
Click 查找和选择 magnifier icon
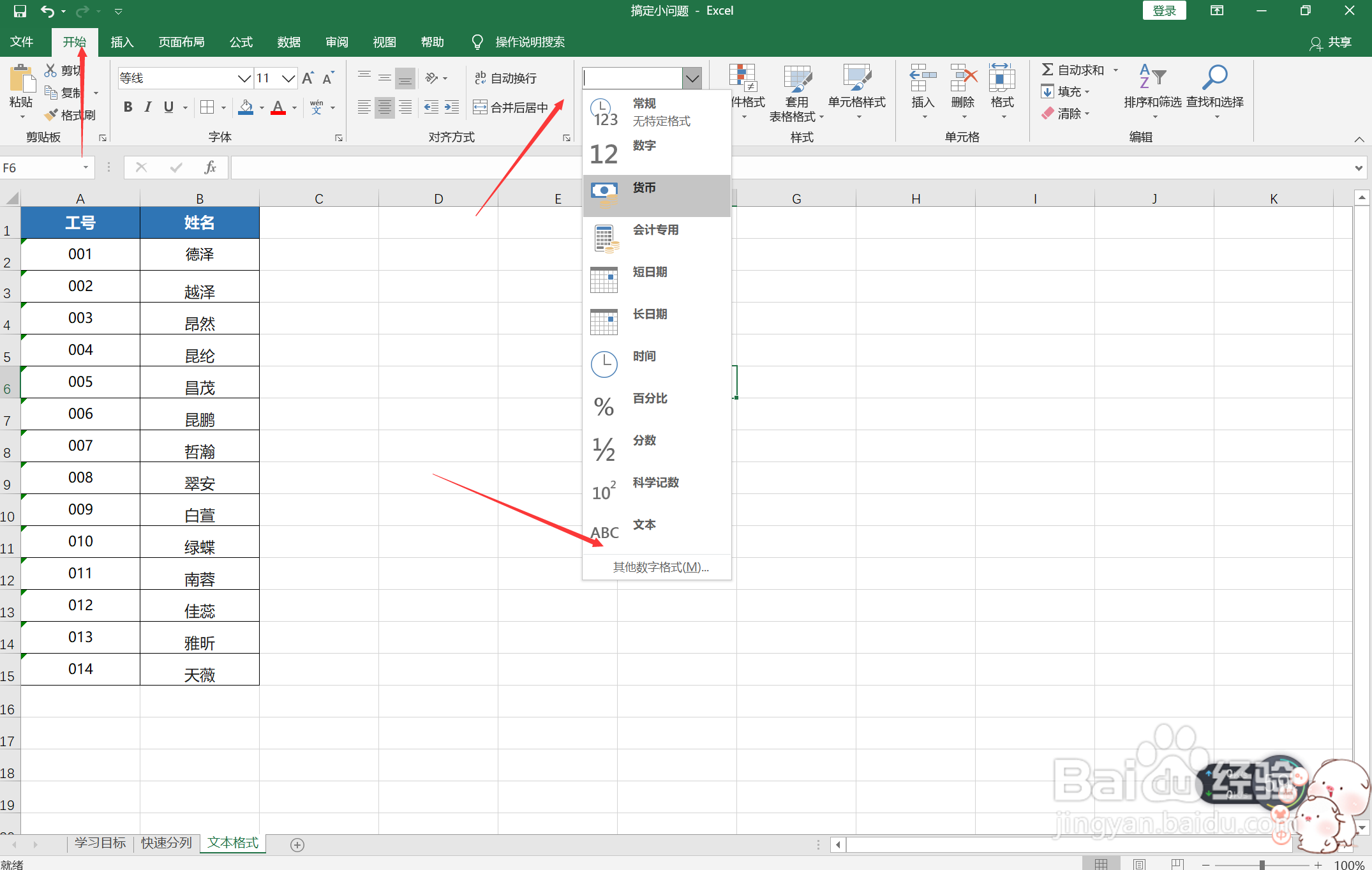1214,78
